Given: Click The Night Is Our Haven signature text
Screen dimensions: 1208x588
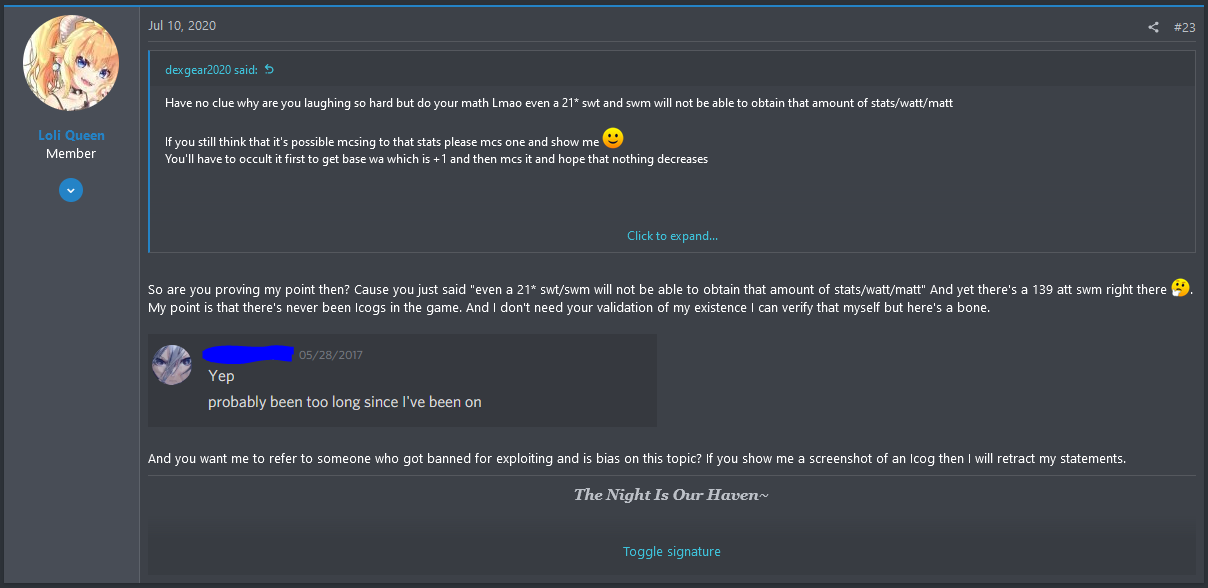Looking at the screenshot, I should pyautogui.click(x=671, y=495).
